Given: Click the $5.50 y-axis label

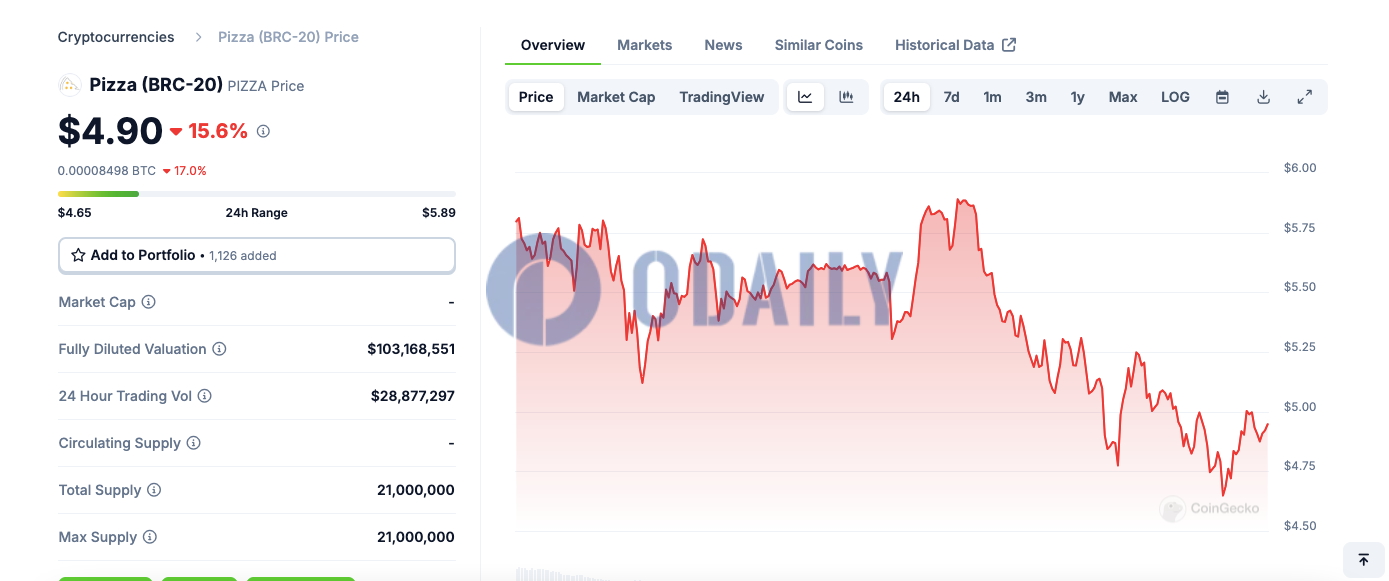Looking at the screenshot, I should (x=1300, y=287).
